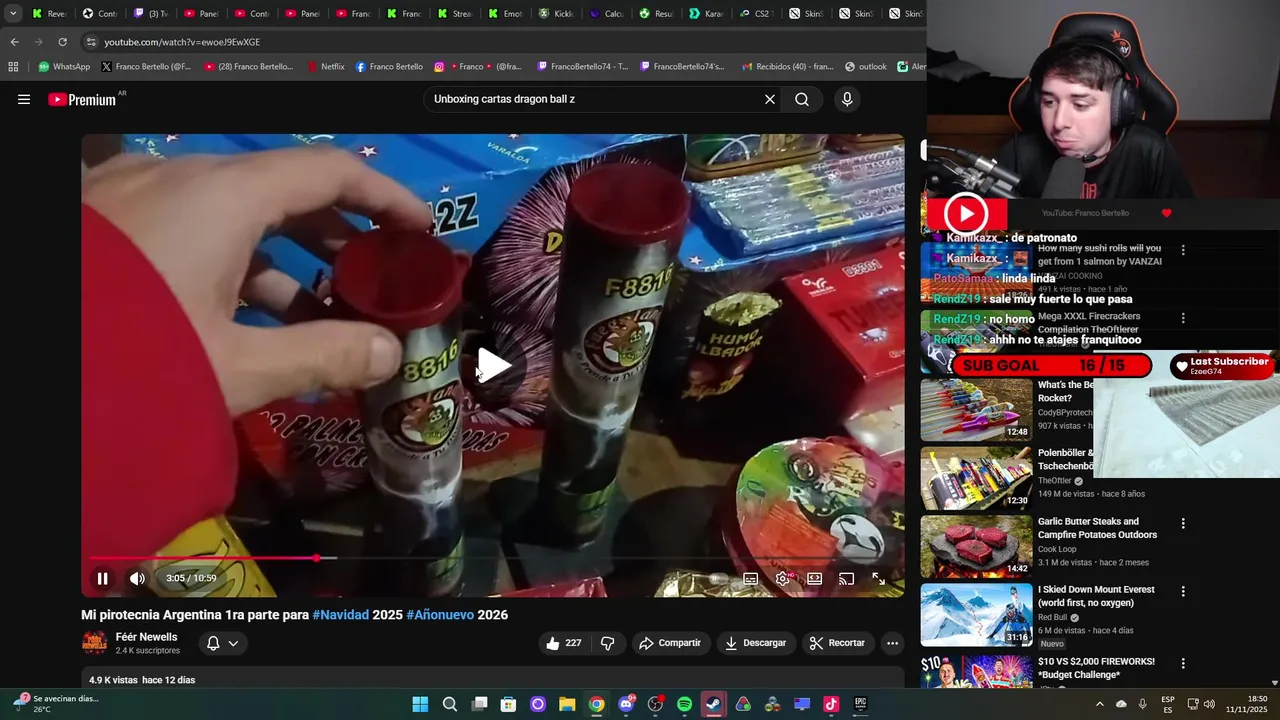Pause the video with the pause button

click(x=102, y=578)
